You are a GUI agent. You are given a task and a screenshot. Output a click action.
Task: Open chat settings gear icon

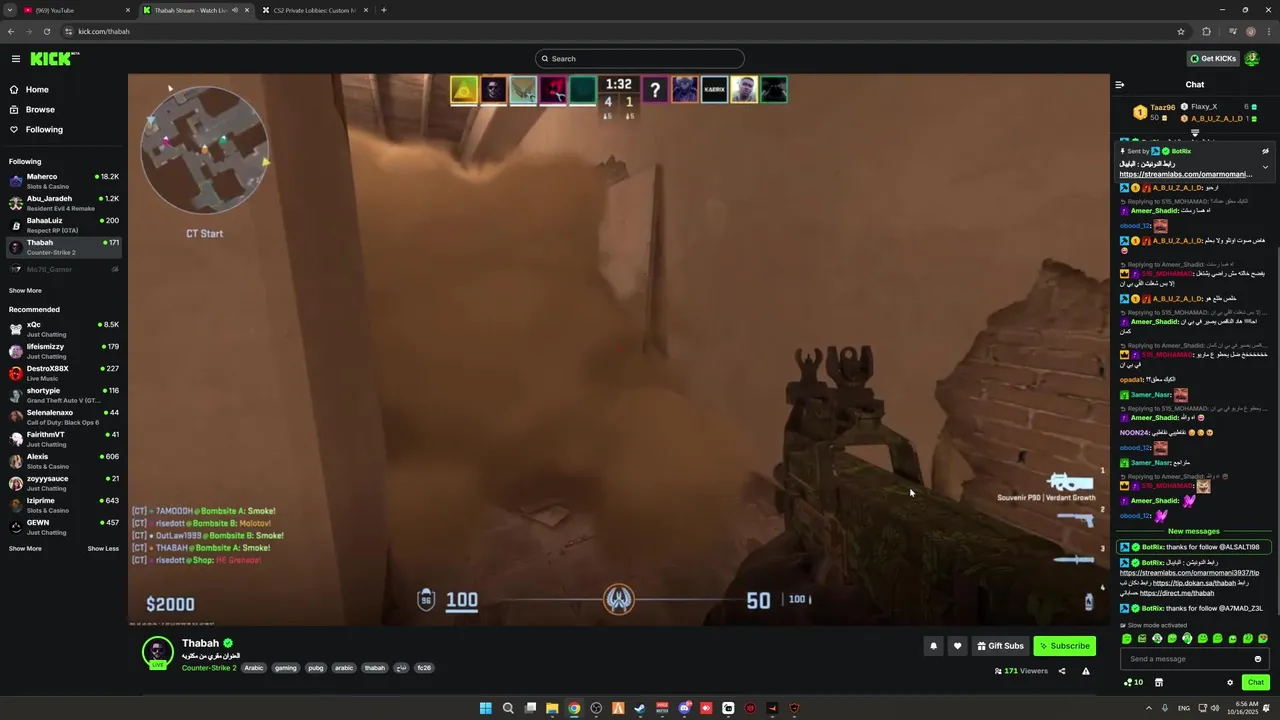(x=1230, y=683)
